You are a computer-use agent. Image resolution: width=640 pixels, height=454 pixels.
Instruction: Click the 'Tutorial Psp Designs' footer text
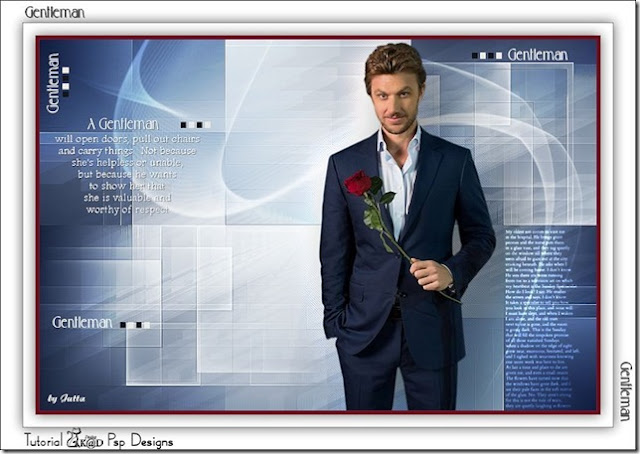[98, 439]
